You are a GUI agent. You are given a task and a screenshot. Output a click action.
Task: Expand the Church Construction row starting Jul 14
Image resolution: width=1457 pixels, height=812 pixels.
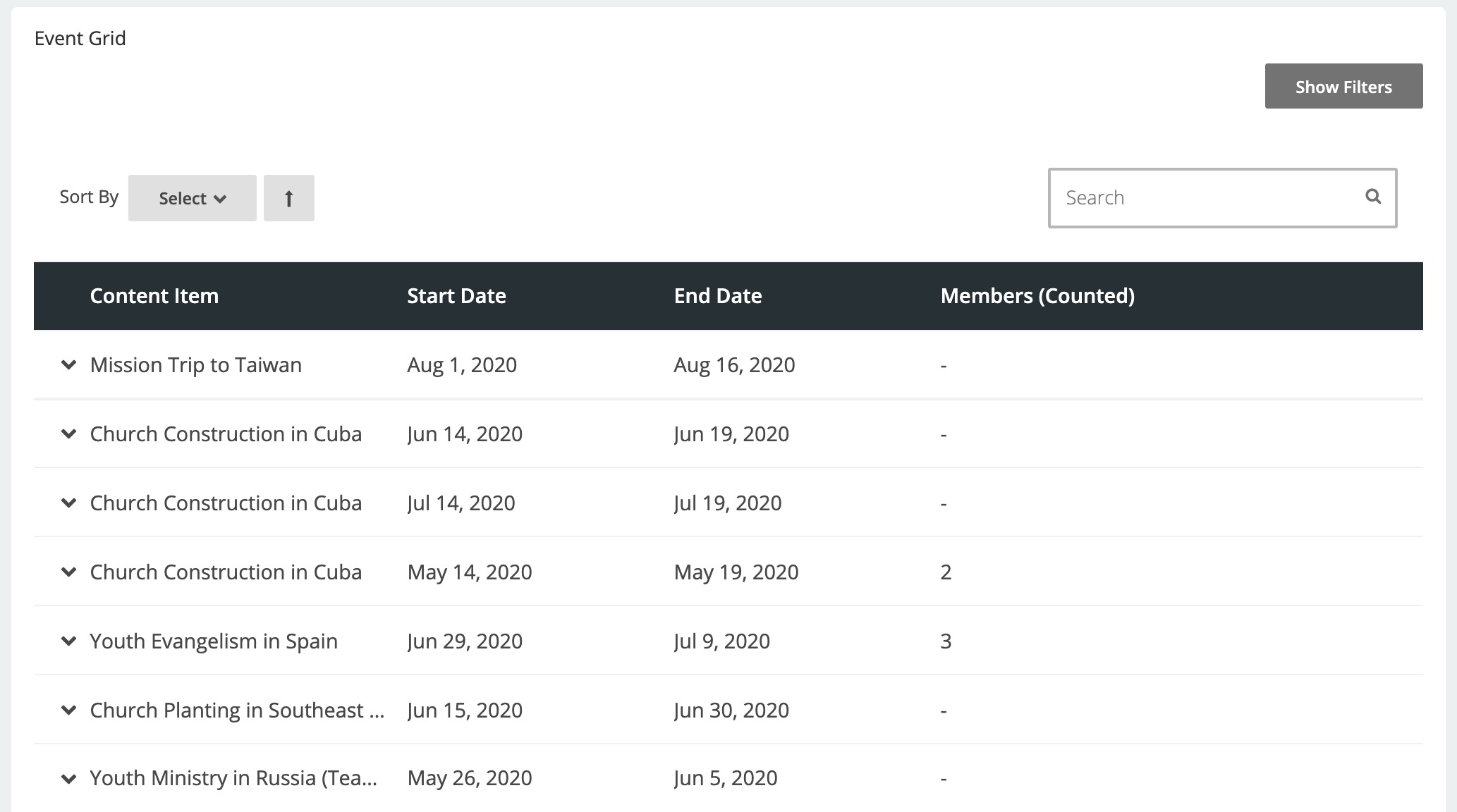tap(68, 503)
